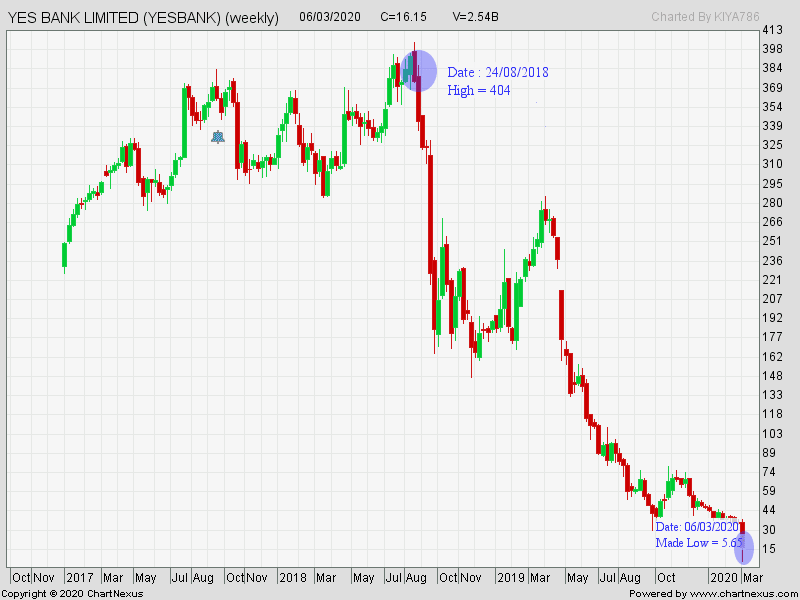Click the chart title 'YES BANK LIMITED (YESBANK) (weekly)'

pos(143,18)
